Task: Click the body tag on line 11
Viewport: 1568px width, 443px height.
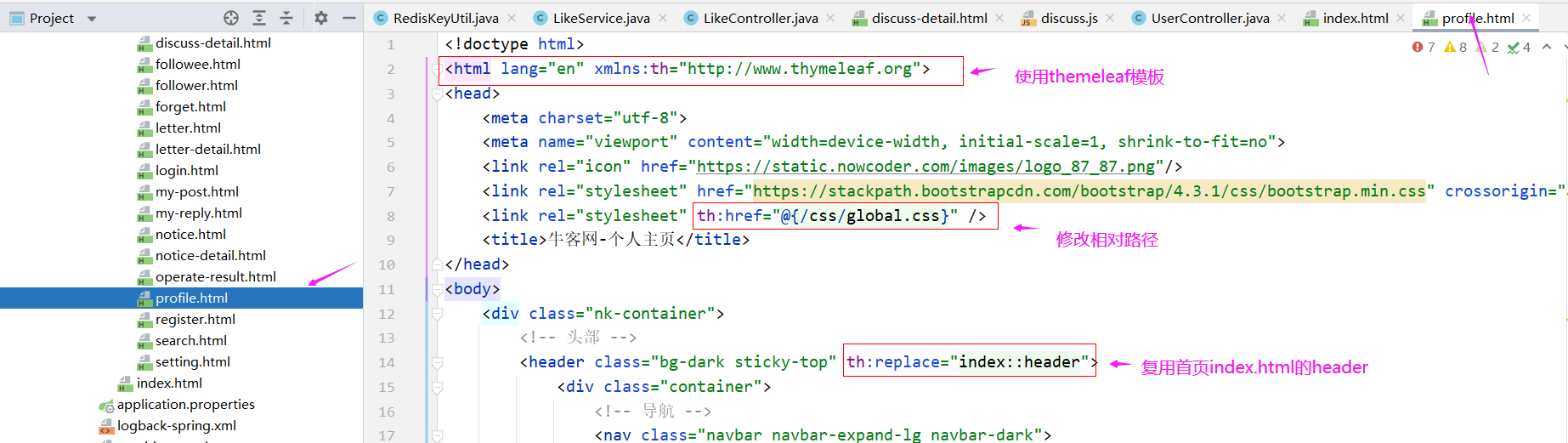Action: (x=472, y=289)
